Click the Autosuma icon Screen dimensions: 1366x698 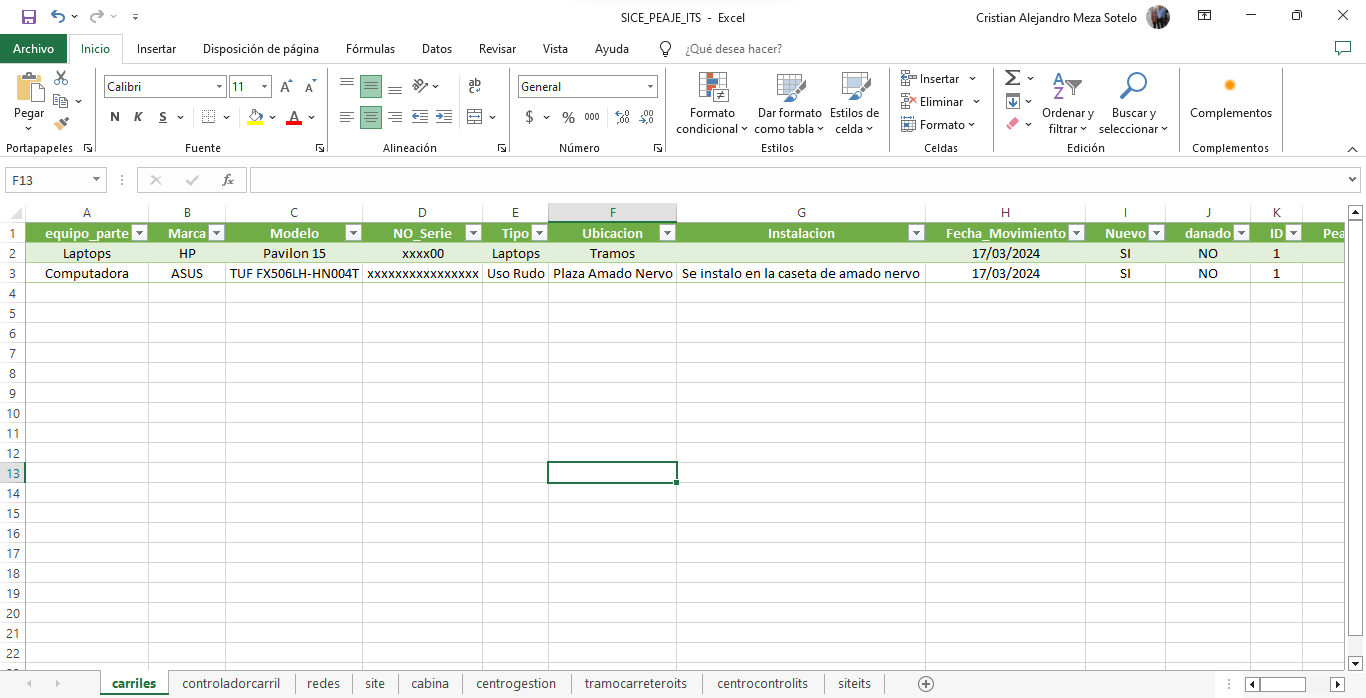click(1012, 77)
